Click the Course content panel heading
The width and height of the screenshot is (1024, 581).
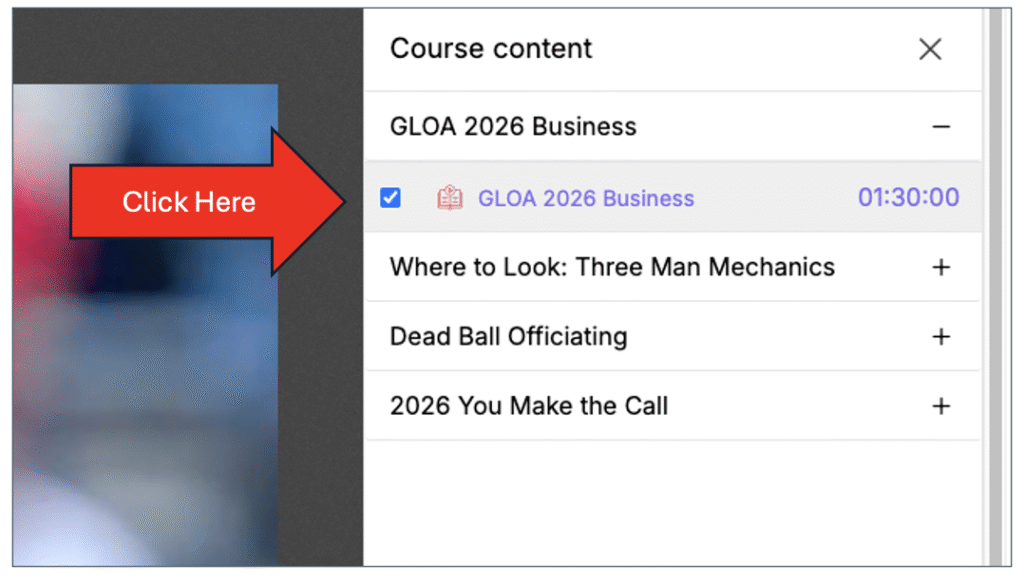click(x=491, y=49)
